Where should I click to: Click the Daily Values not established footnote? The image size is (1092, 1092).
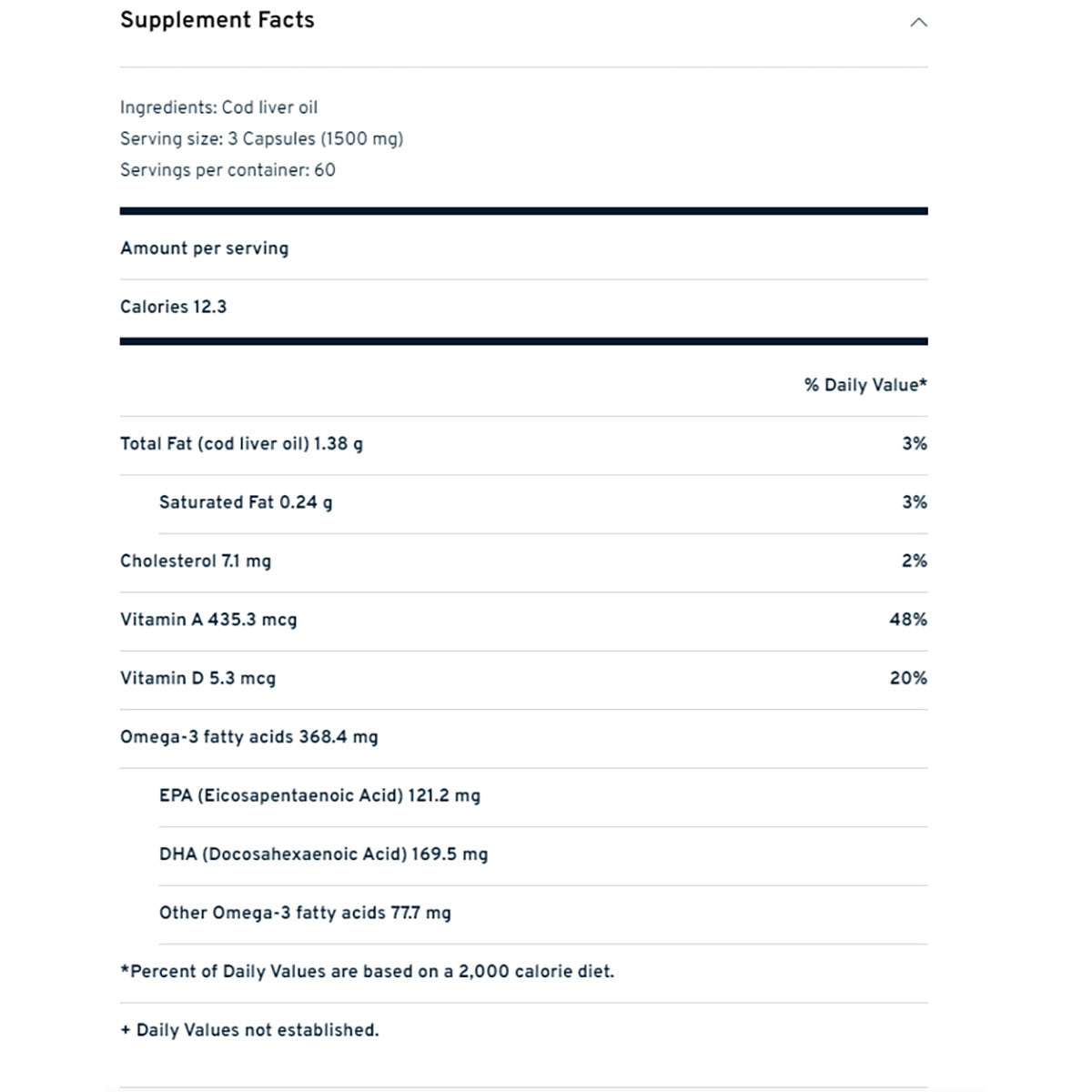coord(249,1030)
